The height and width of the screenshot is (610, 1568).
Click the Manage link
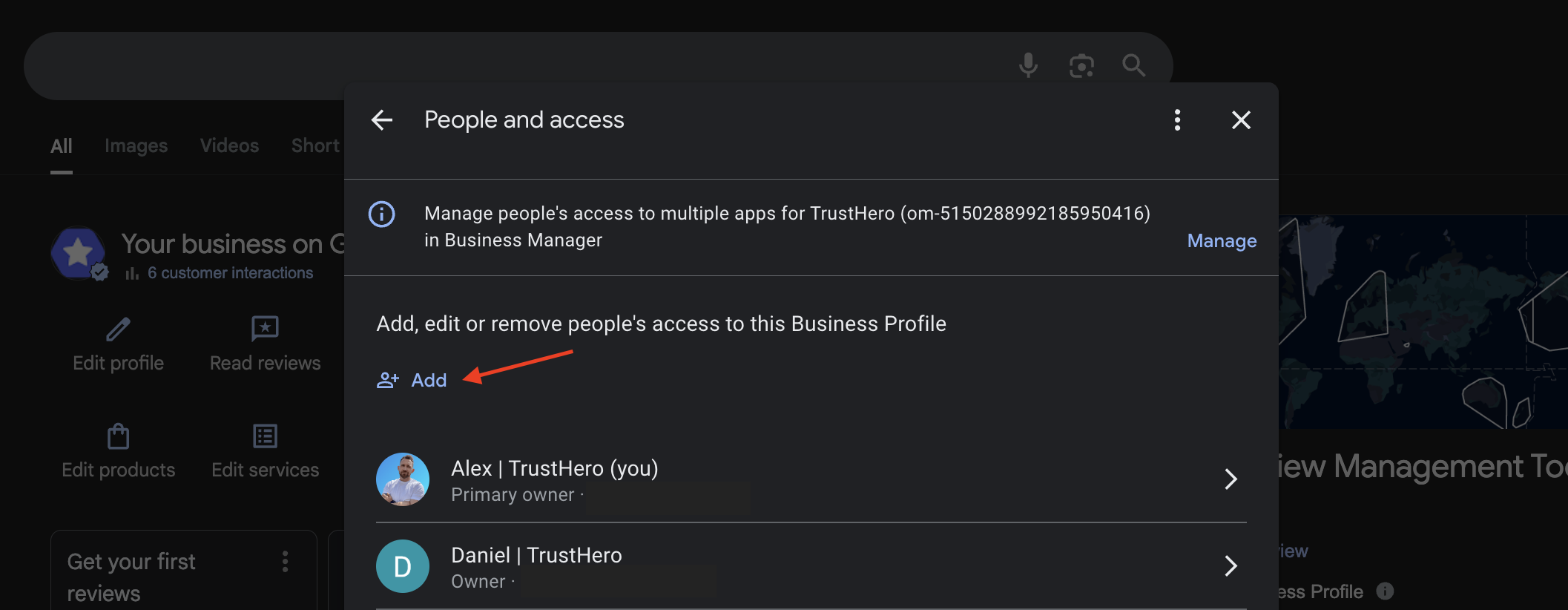pos(1222,241)
